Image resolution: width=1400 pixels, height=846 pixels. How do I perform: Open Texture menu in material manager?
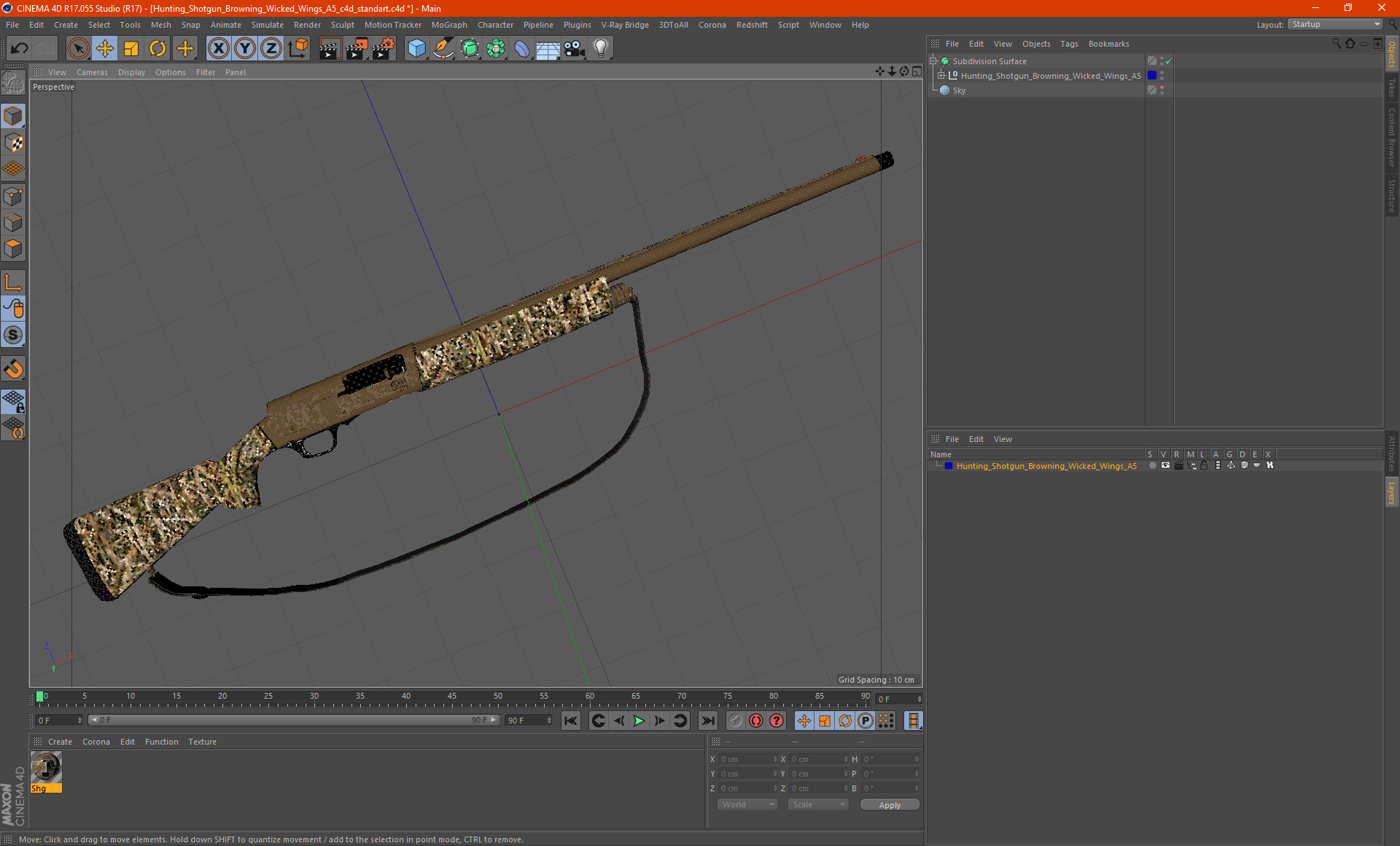click(202, 742)
